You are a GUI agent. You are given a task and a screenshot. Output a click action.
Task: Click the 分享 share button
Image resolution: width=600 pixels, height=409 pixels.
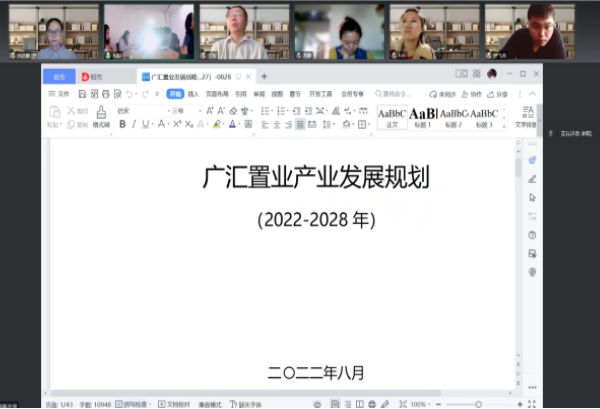[497, 94]
